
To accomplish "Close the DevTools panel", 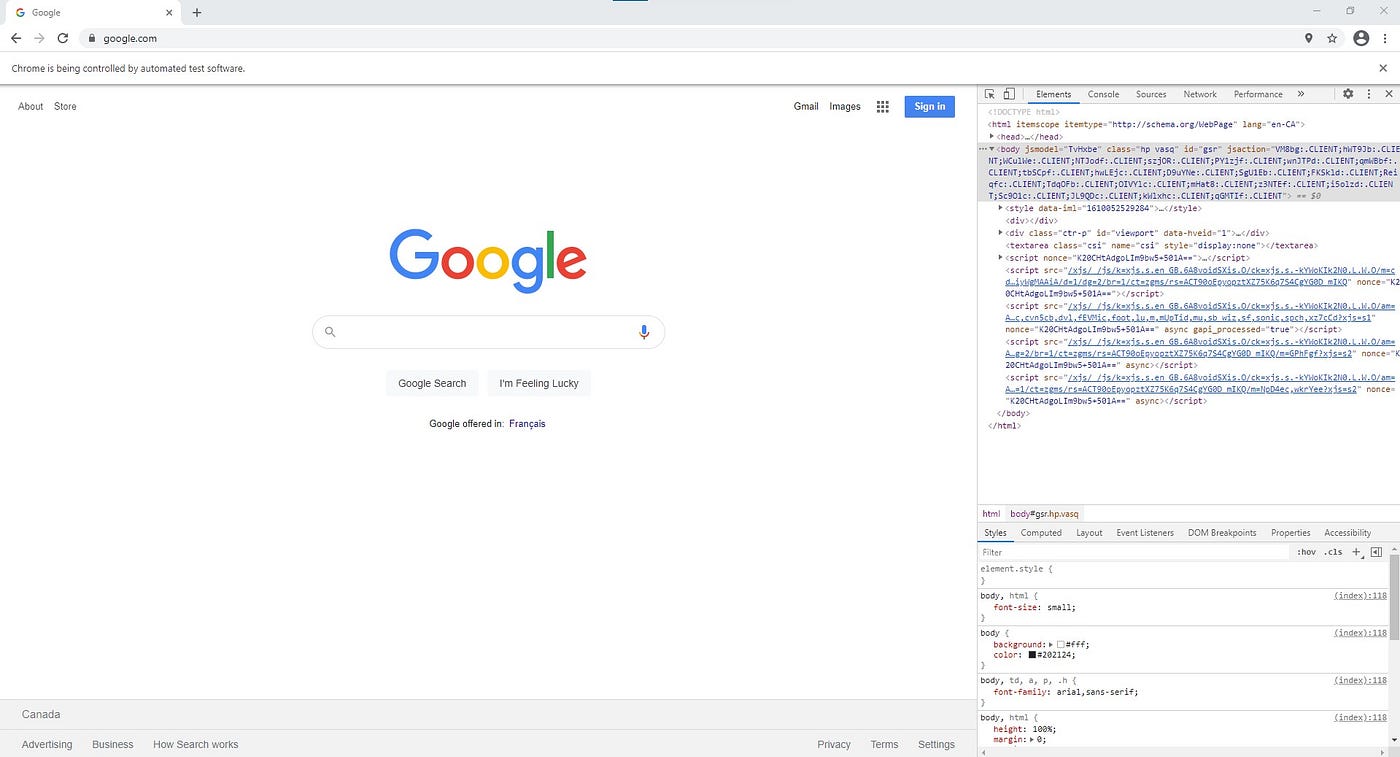I will pyautogui.click(x=1389, y=94).
